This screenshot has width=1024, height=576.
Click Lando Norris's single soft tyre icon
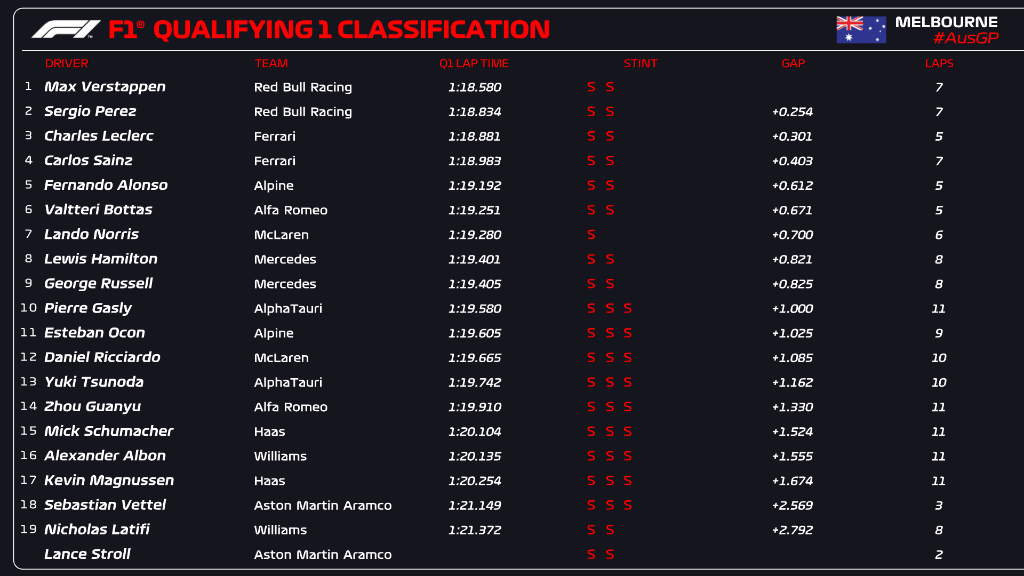(x=591, y=234)
